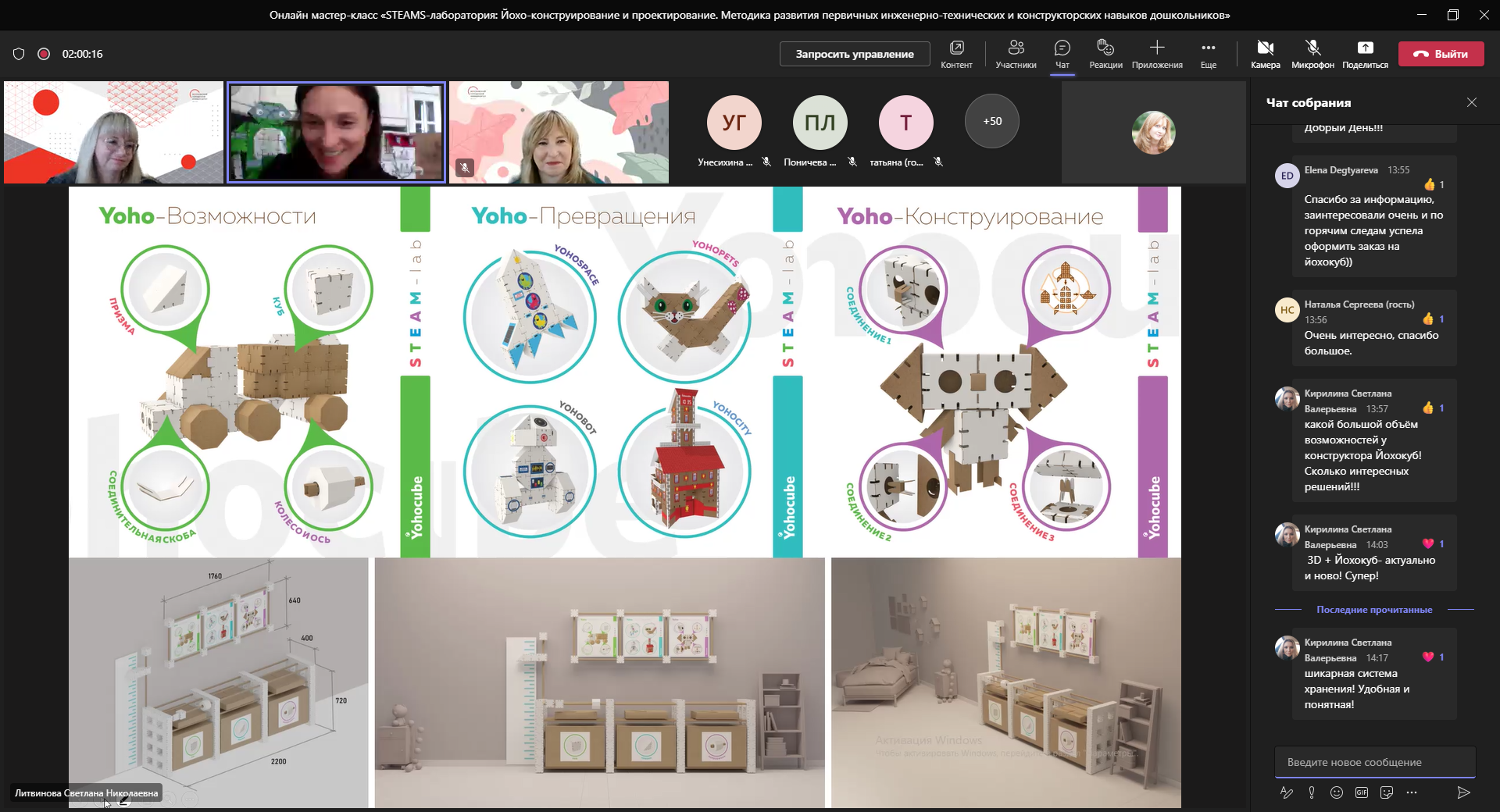Screen dimensions: 1500x812
Task: Expand the +50 hidden participants list
Action: click(x=991, y=121)
